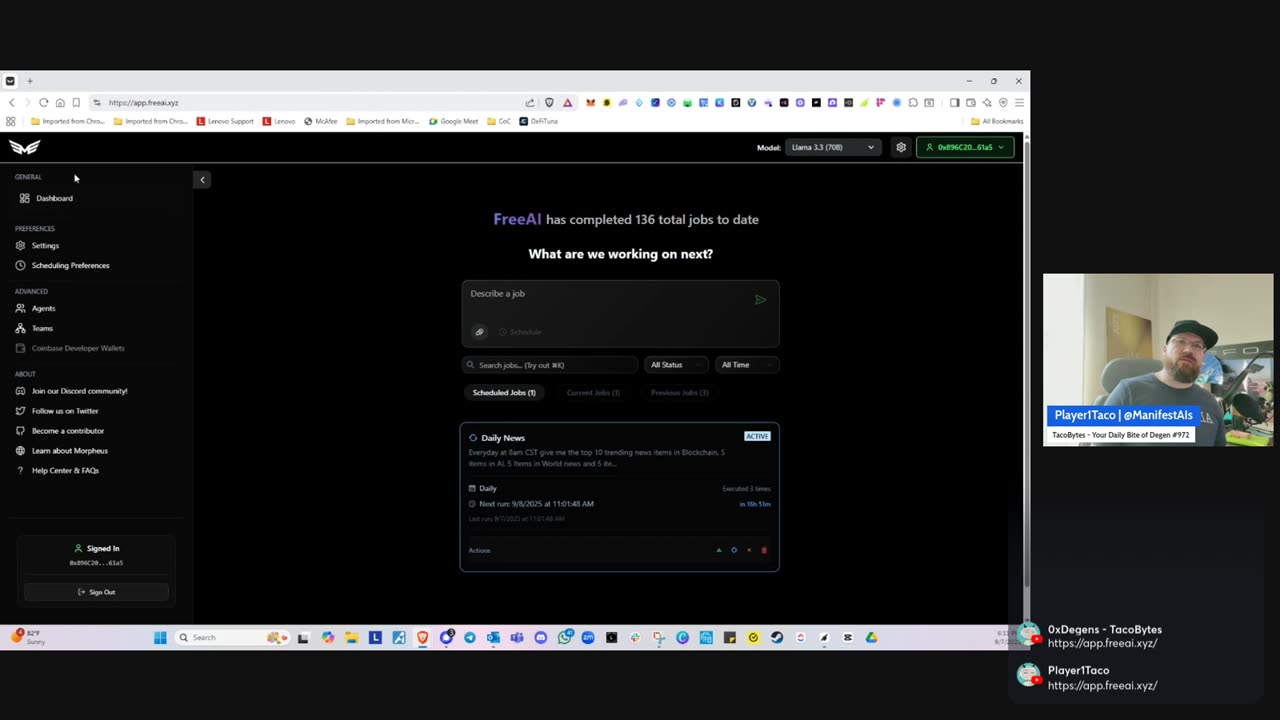1280x720 pixels.
Task: Open the McAfee bookmark
Action: point(321,121)
